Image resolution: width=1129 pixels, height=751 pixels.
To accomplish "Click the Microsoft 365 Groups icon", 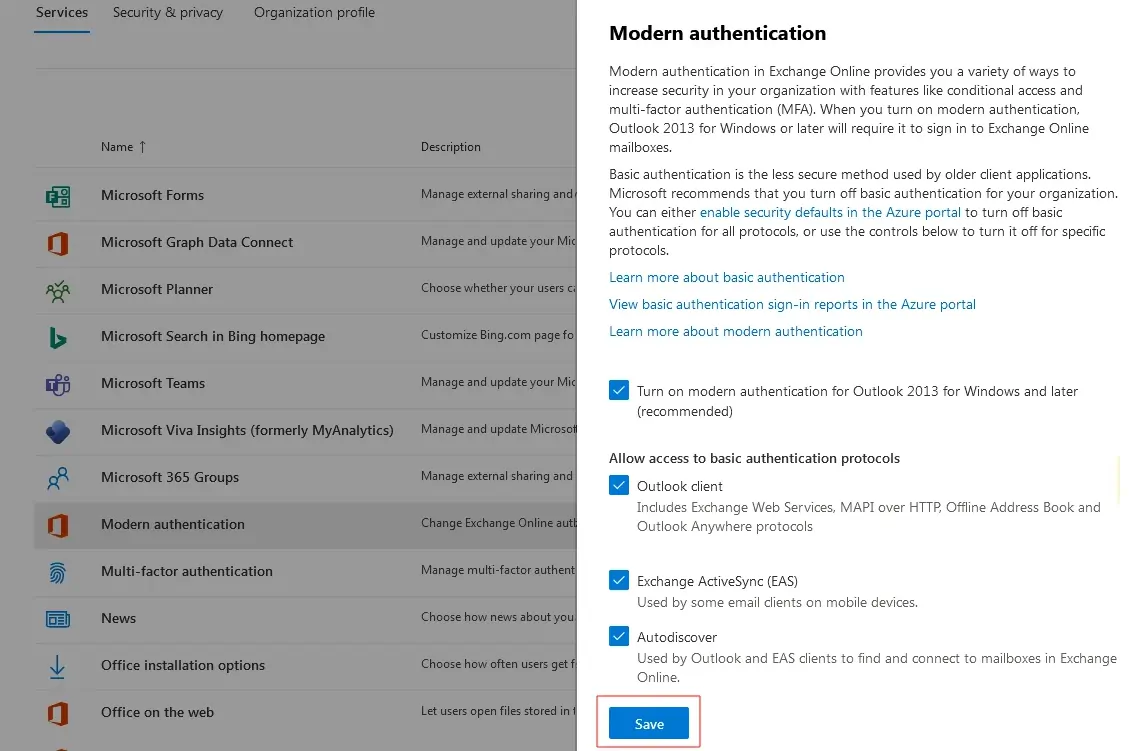I will pyautogui.click(x=58, y=478).
